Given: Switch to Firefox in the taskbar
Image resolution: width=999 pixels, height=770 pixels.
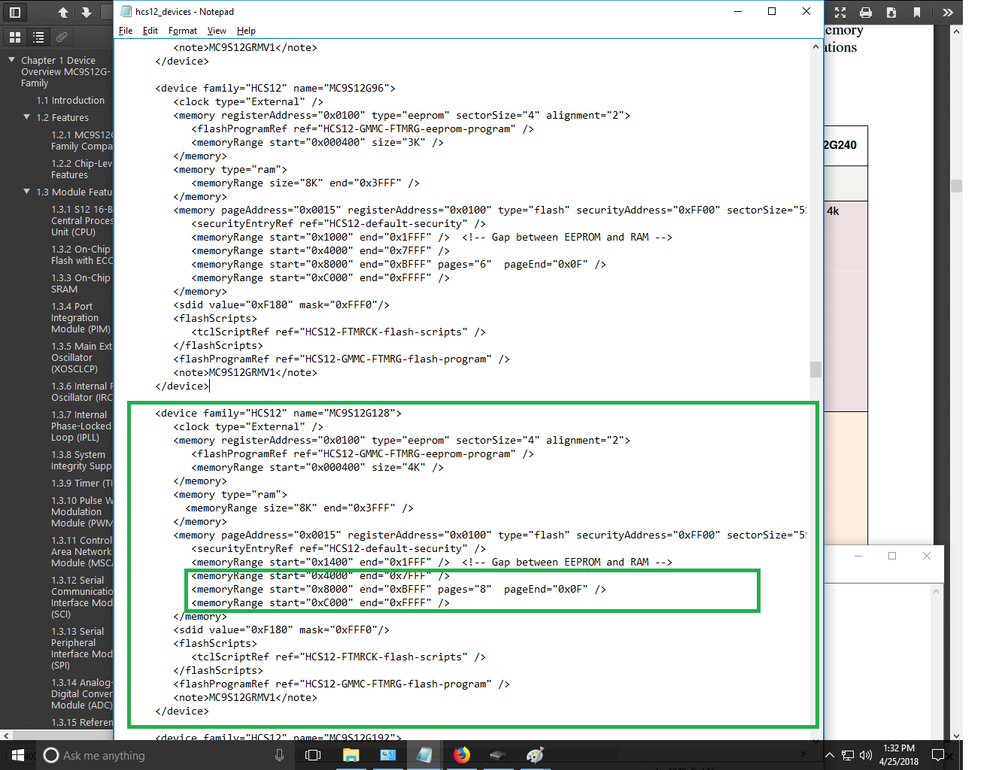Looking at the screenshot, I should (x=461, y=755).
